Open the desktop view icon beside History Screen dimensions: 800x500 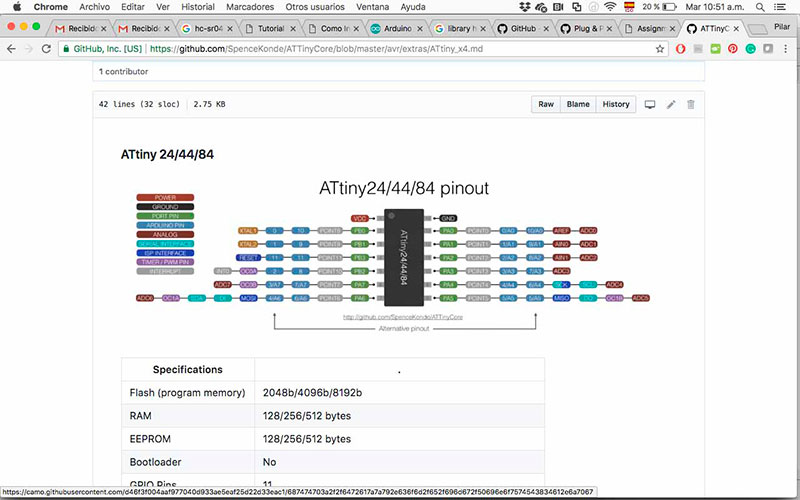click(649, 104)
